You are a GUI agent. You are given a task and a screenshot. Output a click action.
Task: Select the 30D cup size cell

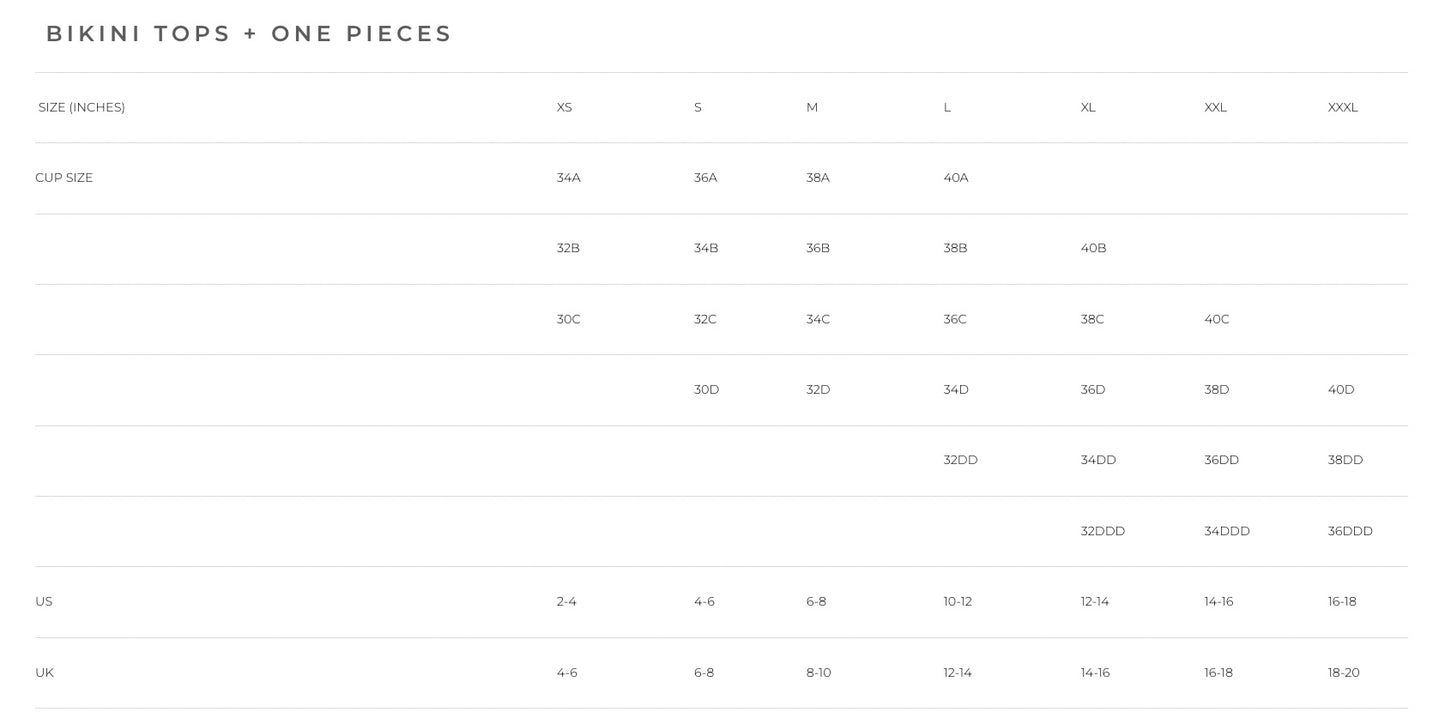point(706,390)
